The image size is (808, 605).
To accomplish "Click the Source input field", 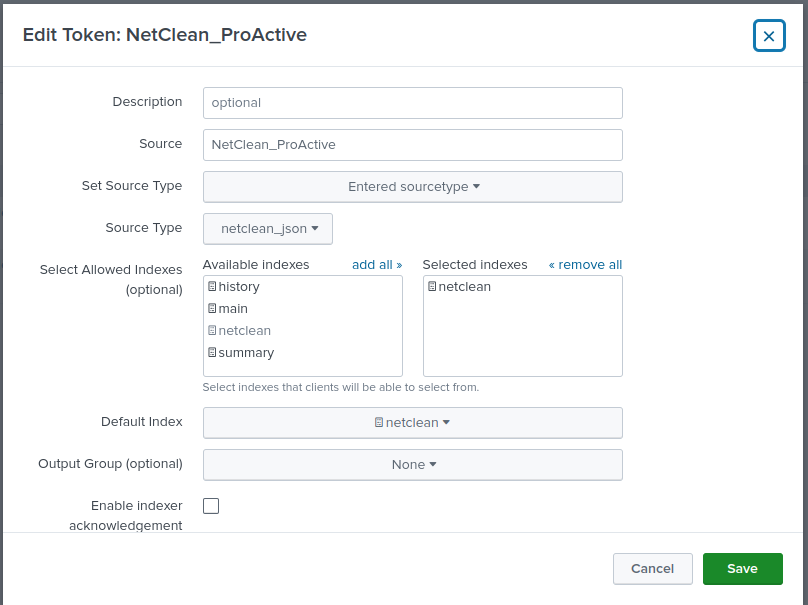I will coord(413,145).
